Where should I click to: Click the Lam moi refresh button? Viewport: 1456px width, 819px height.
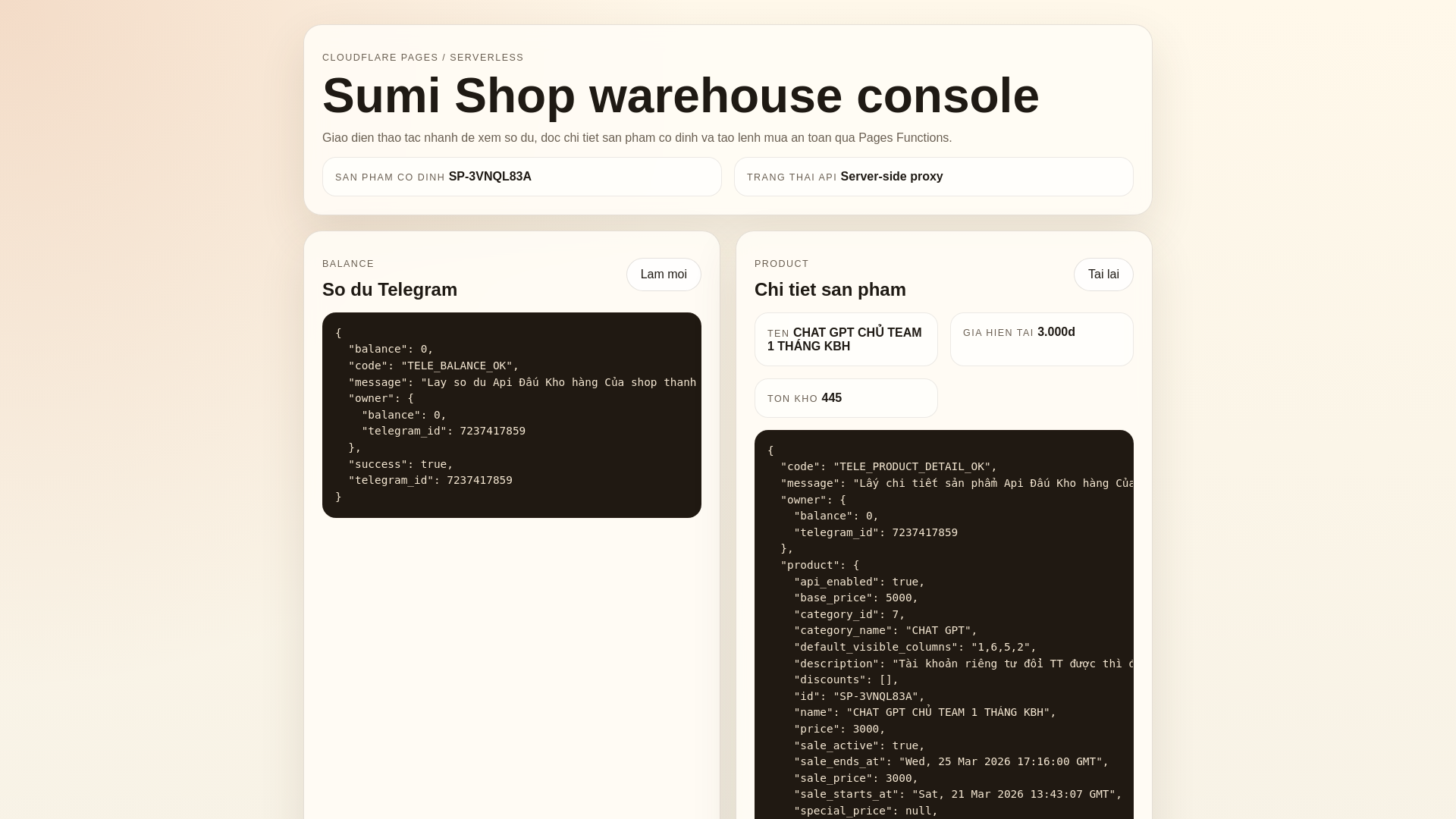coord(664,275)
